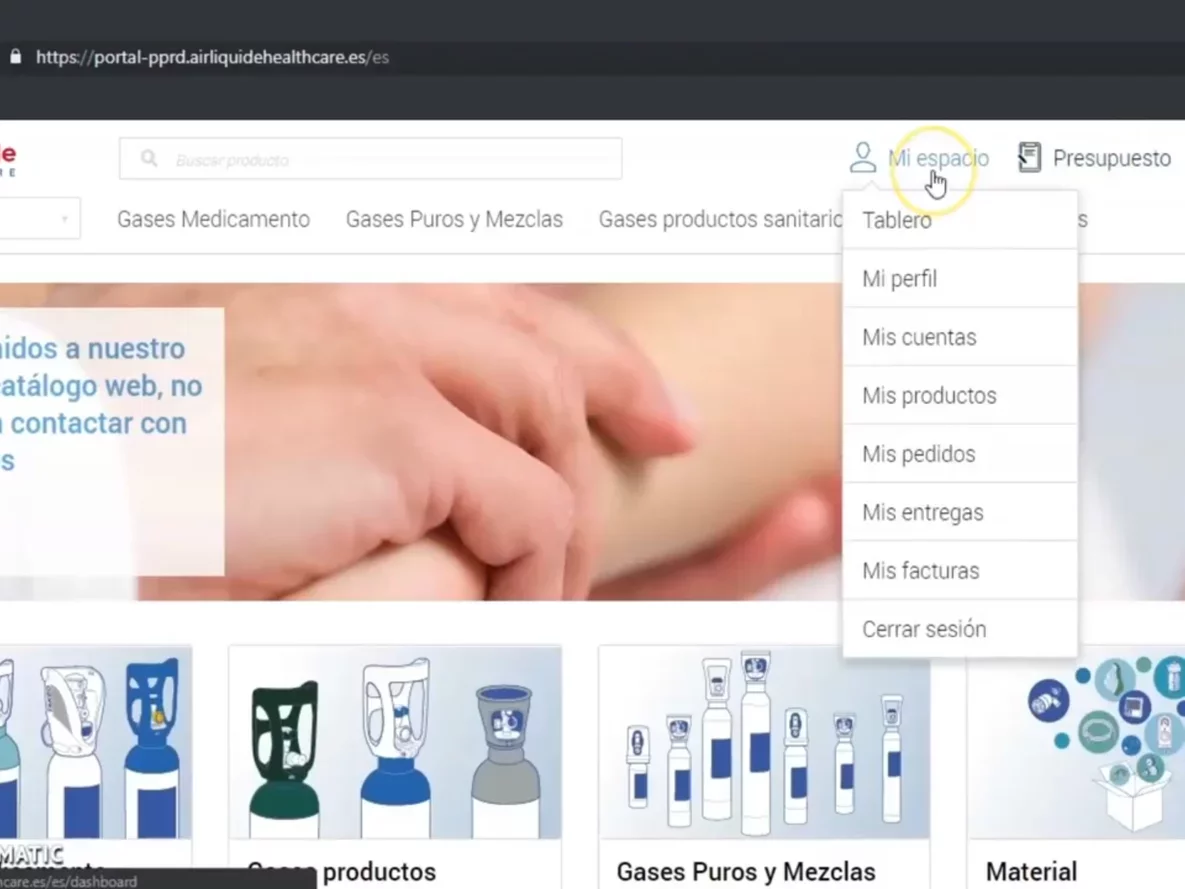Screen dimensions: 1185x889
Task: View Mis facturas from the menu
Action: point(920,571)
